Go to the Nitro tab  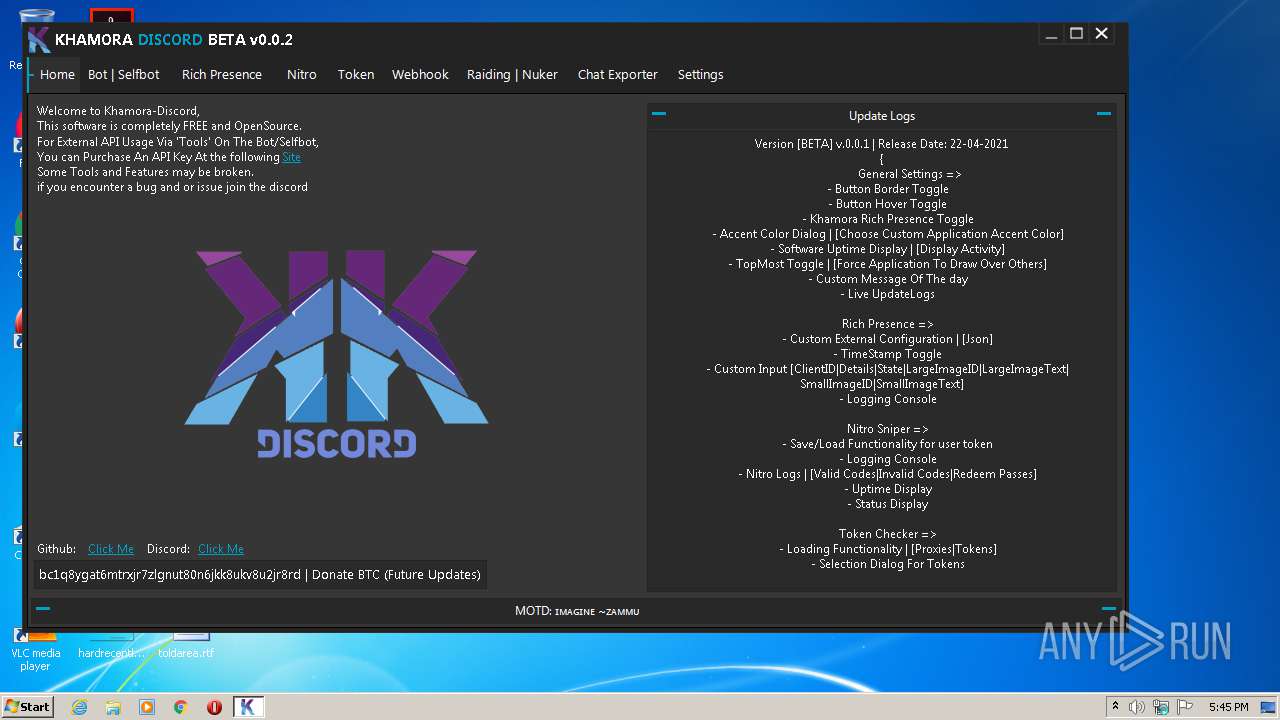[x=302, y=75]
